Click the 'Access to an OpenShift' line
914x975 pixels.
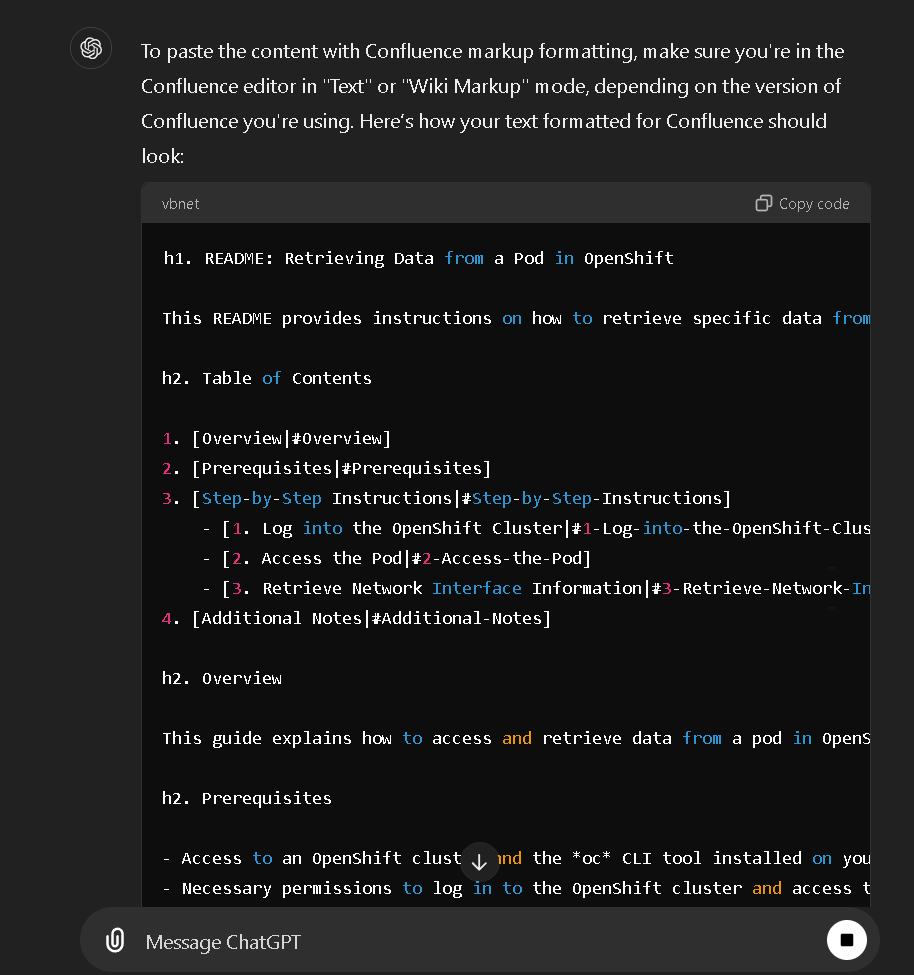[516, 858]
